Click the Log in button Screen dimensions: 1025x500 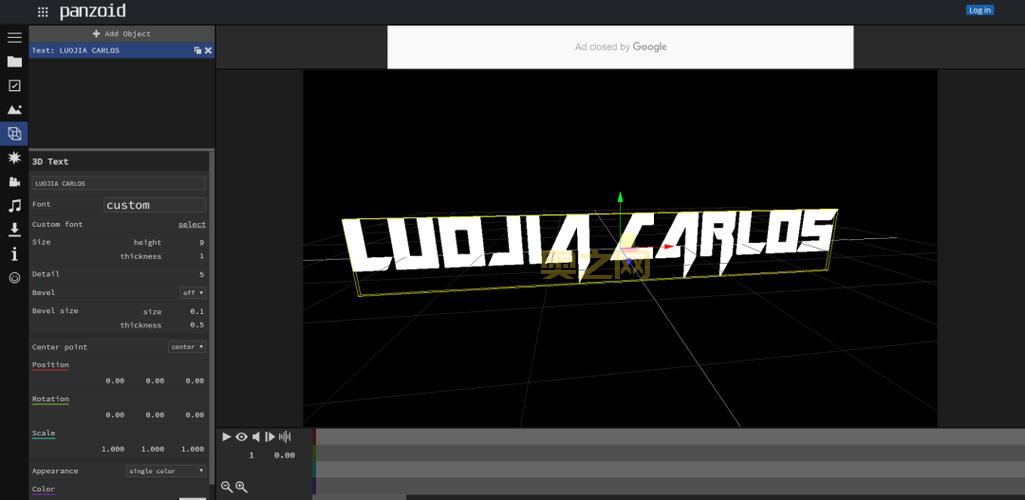[x=980, y=10]
